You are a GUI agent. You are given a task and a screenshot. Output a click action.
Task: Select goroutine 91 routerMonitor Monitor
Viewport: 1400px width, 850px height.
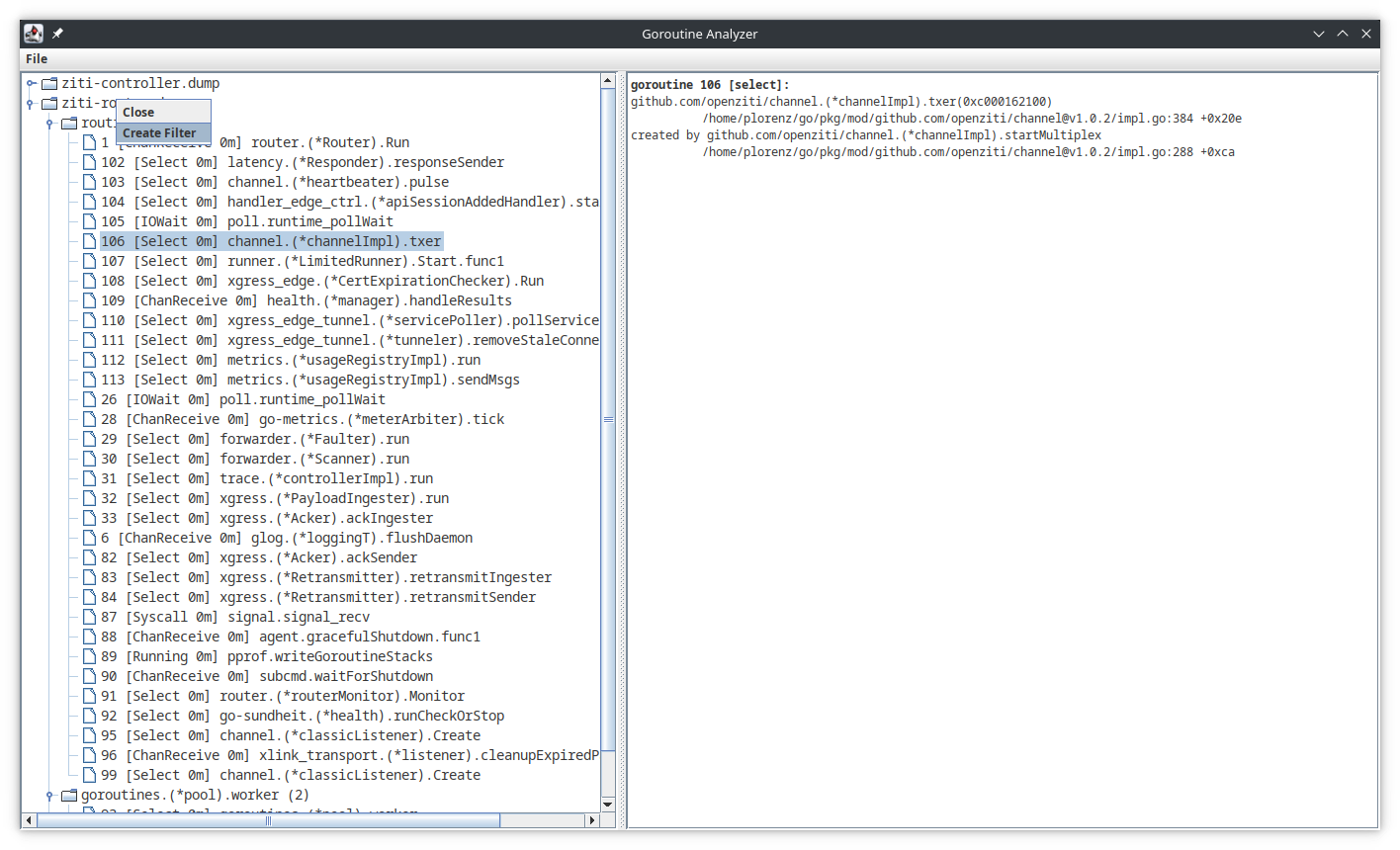283,696
